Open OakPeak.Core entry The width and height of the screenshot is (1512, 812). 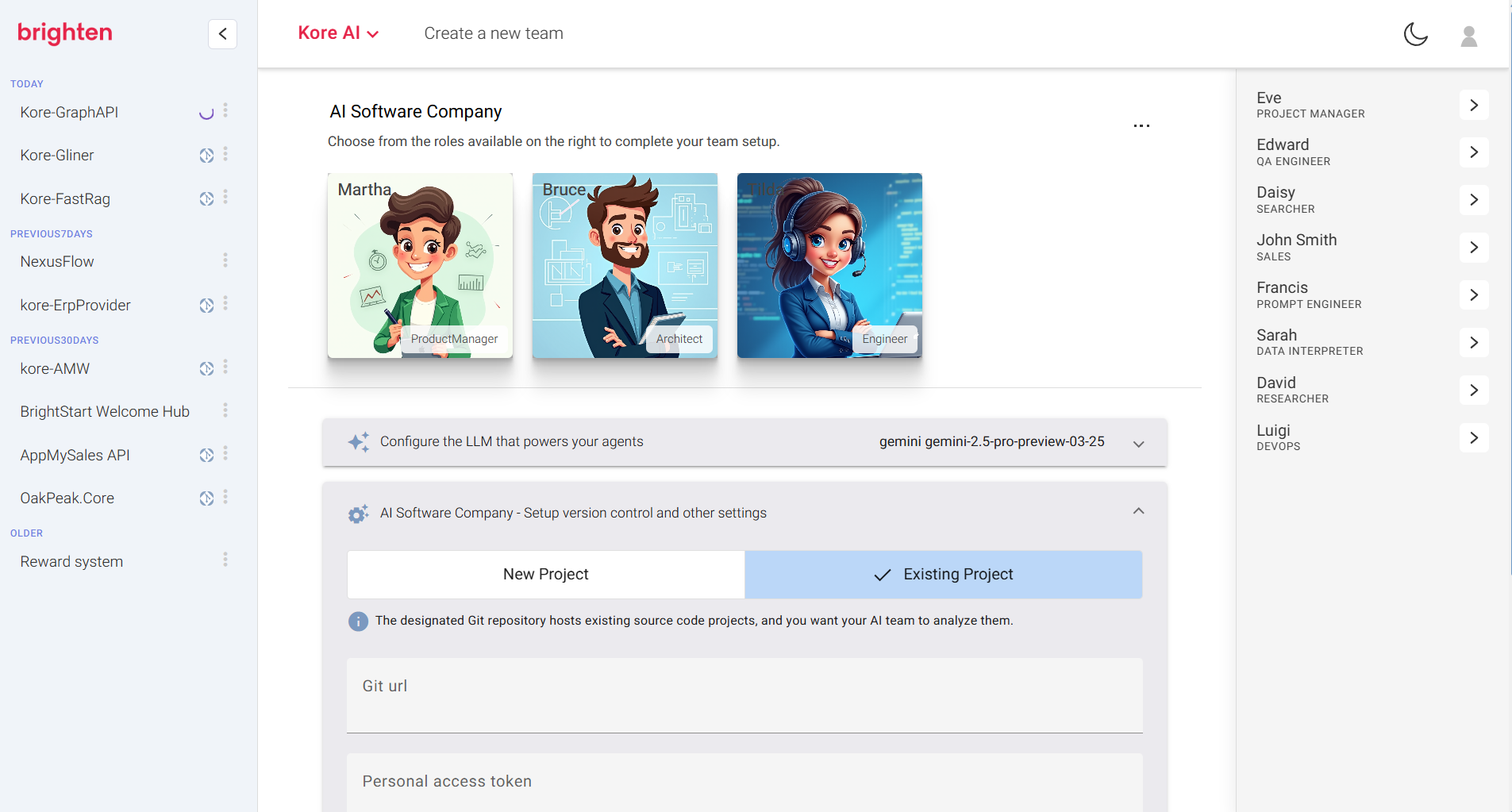tap(67, 498)
